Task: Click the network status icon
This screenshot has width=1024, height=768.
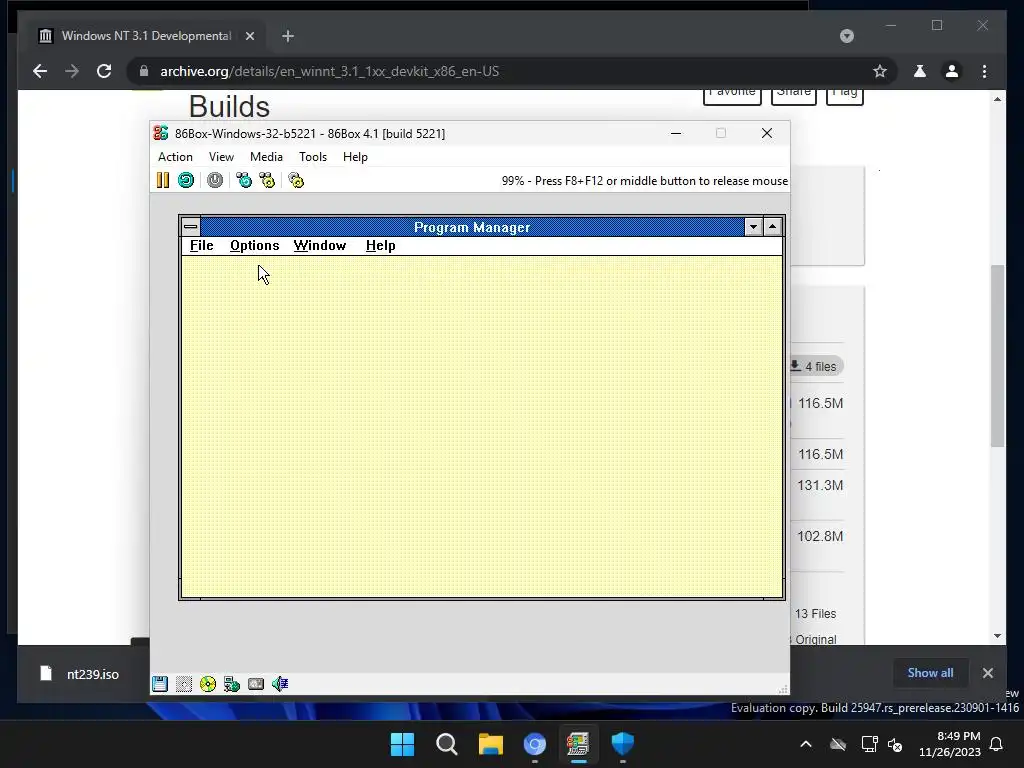Action: [232, 684]
